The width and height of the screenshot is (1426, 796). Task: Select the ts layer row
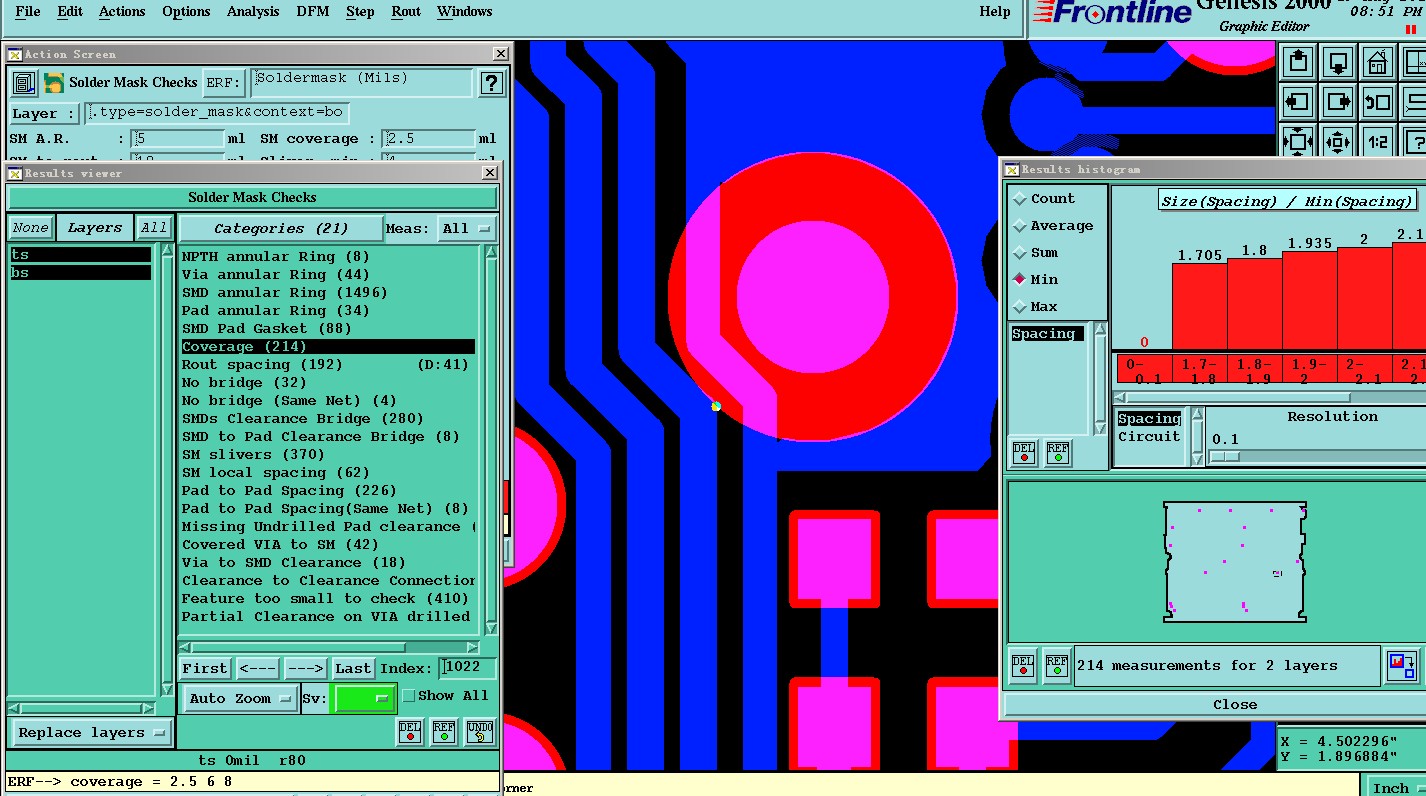tap(80, 255)
